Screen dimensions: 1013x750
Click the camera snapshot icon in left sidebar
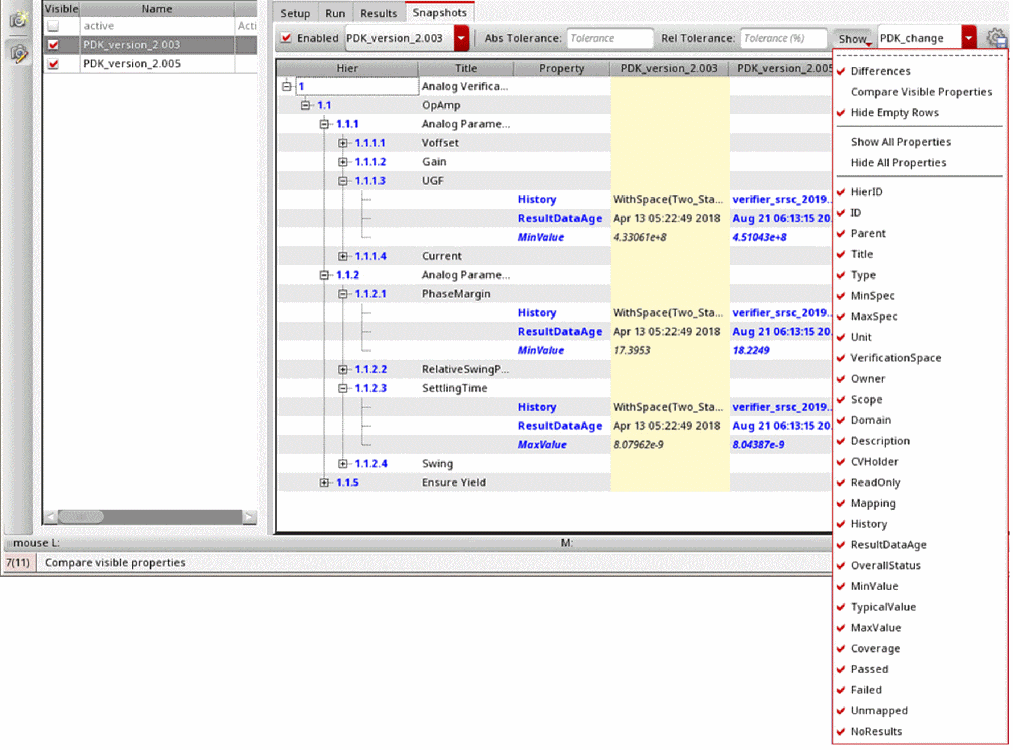pyautogui.click(x=18, y=20)
